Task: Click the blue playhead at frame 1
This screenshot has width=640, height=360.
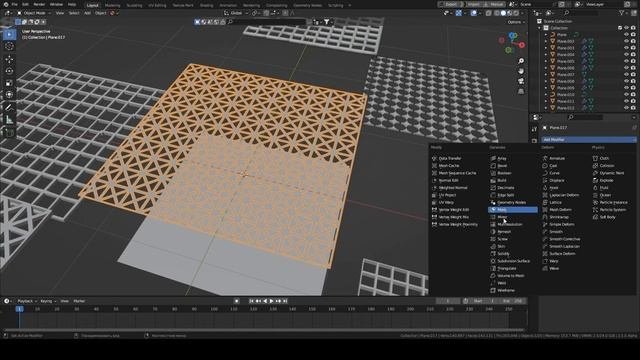Action: (x=19, y=309)
